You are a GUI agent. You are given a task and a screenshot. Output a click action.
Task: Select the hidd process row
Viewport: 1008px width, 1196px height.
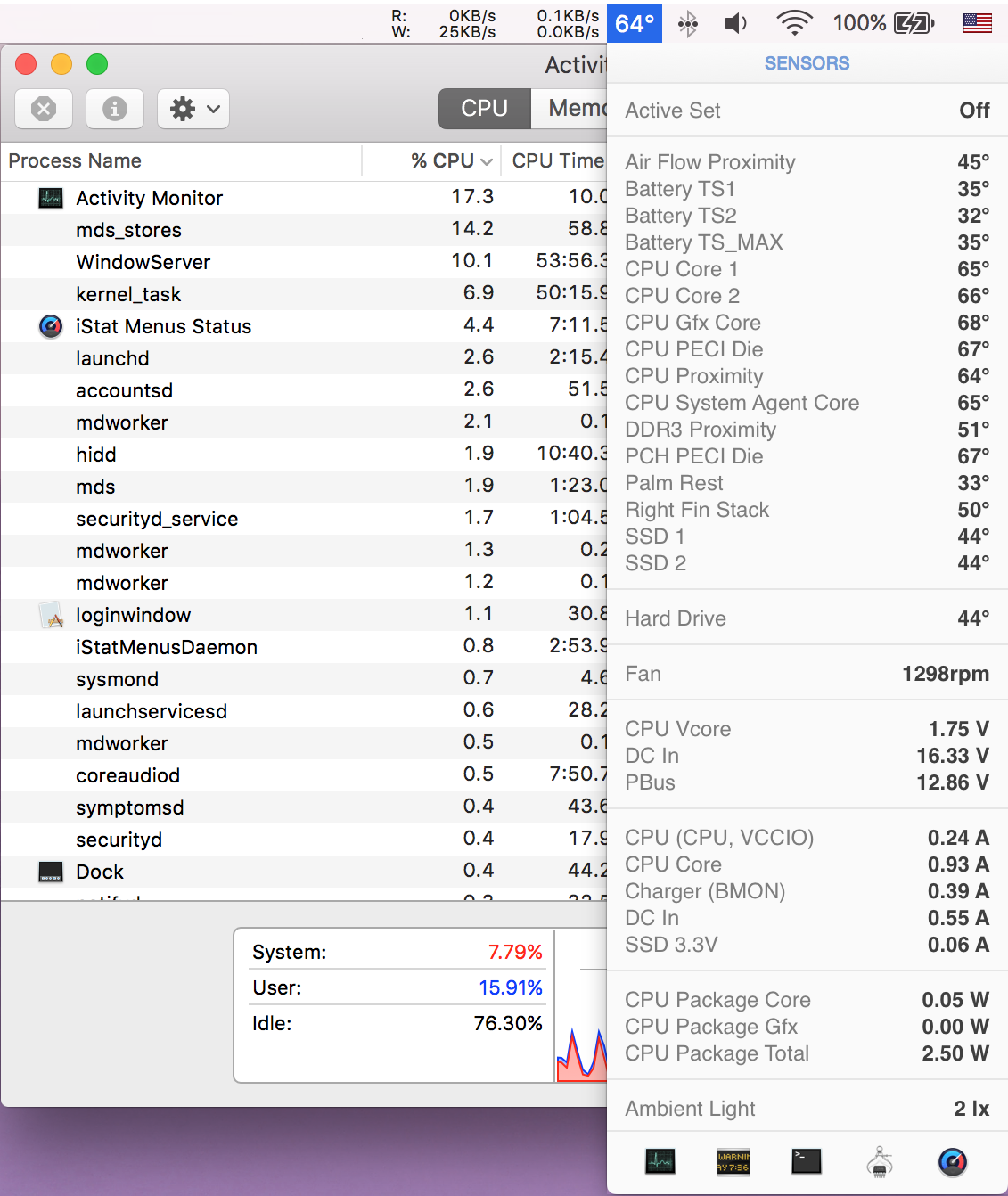[x=304, y=455]
